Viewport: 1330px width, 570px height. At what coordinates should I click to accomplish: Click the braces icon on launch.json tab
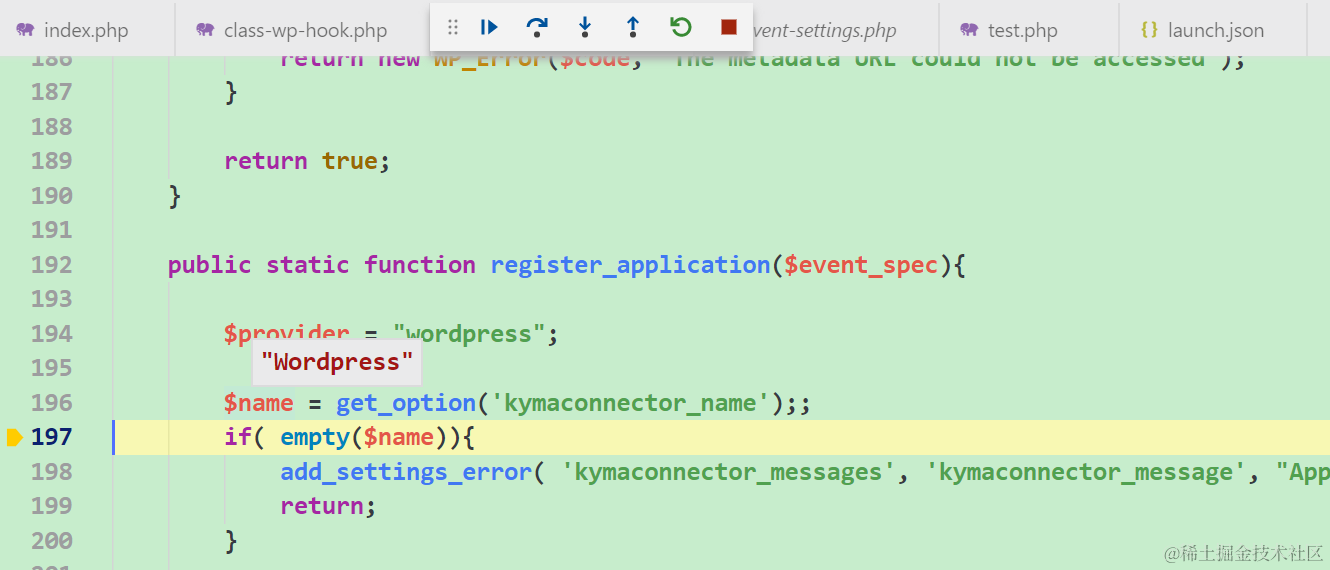click(x=1149, y=30)
